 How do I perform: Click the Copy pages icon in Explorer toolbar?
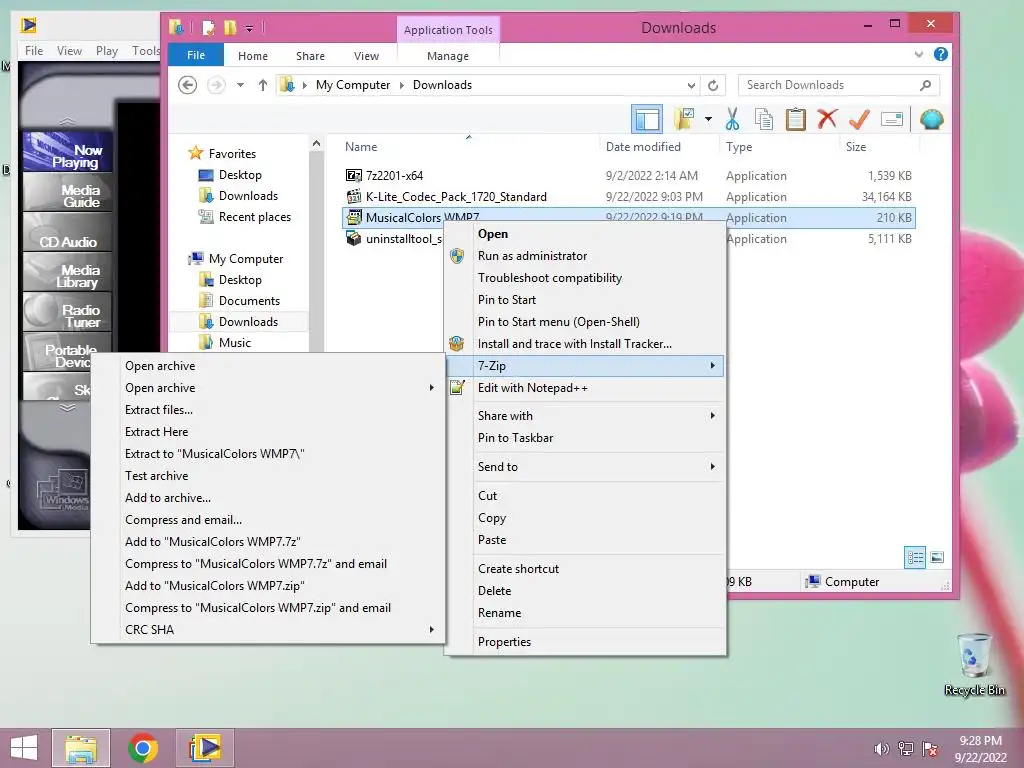tap(763, 120)
